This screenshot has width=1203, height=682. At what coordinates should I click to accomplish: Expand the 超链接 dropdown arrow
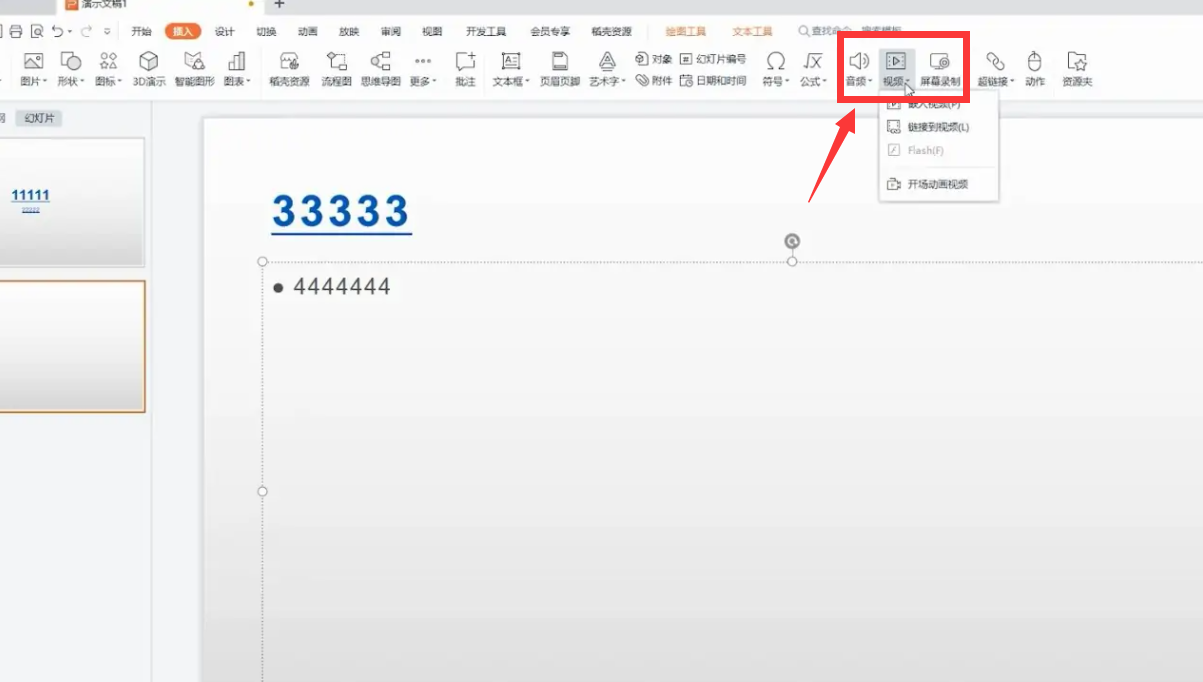[1012, 82]
